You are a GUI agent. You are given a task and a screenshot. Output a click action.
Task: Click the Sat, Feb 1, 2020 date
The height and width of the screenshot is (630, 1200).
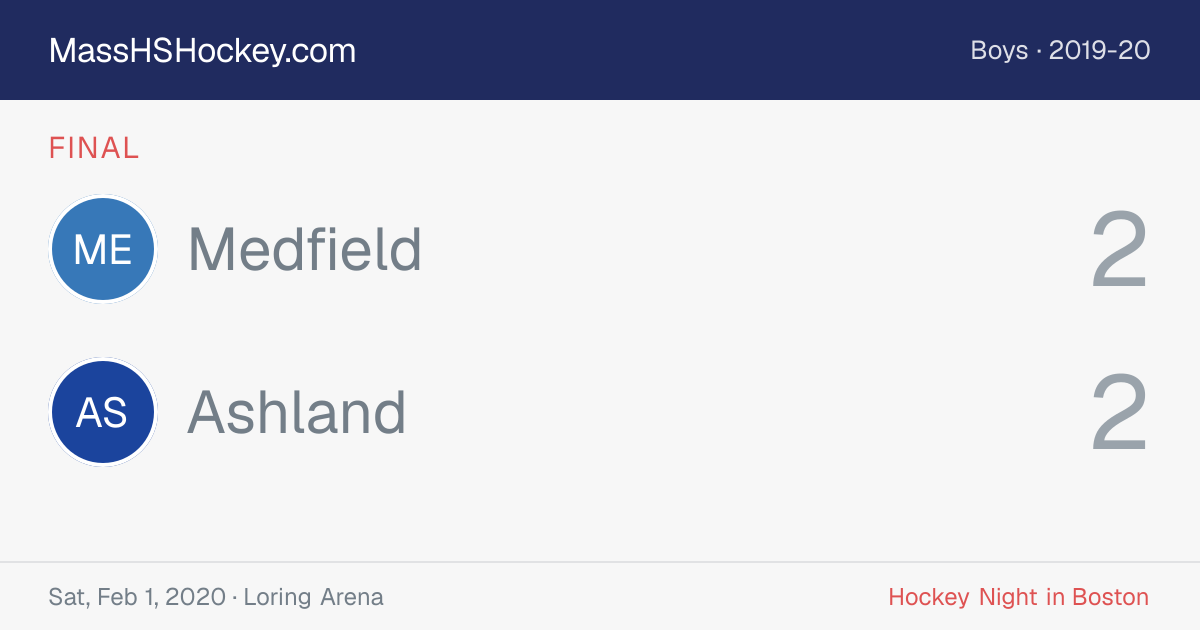(x=137, y=598)
